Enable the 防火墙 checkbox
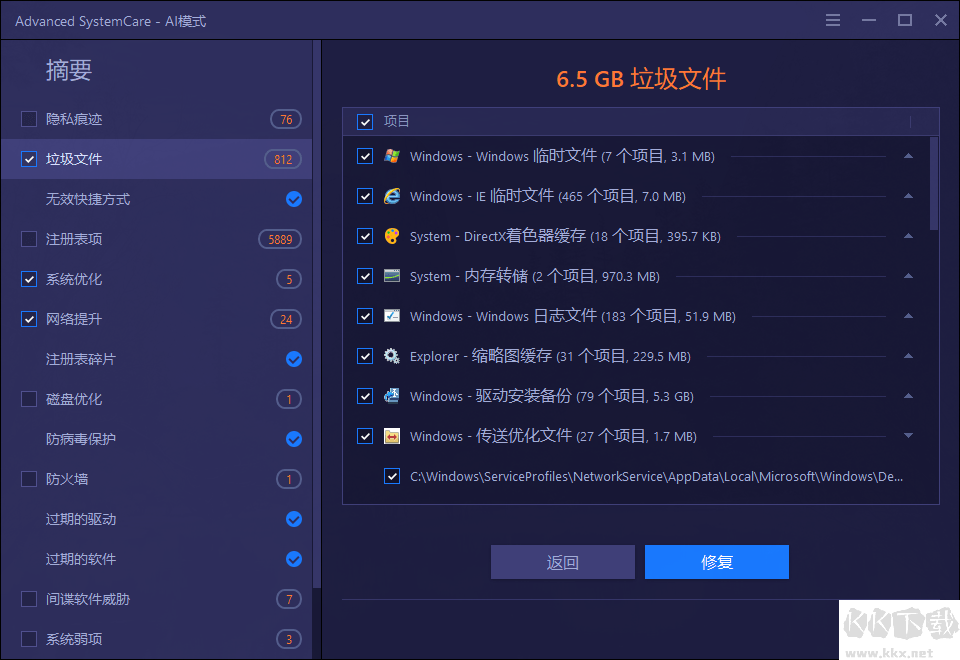Screen dimensions: 960x660 [29, 479]
